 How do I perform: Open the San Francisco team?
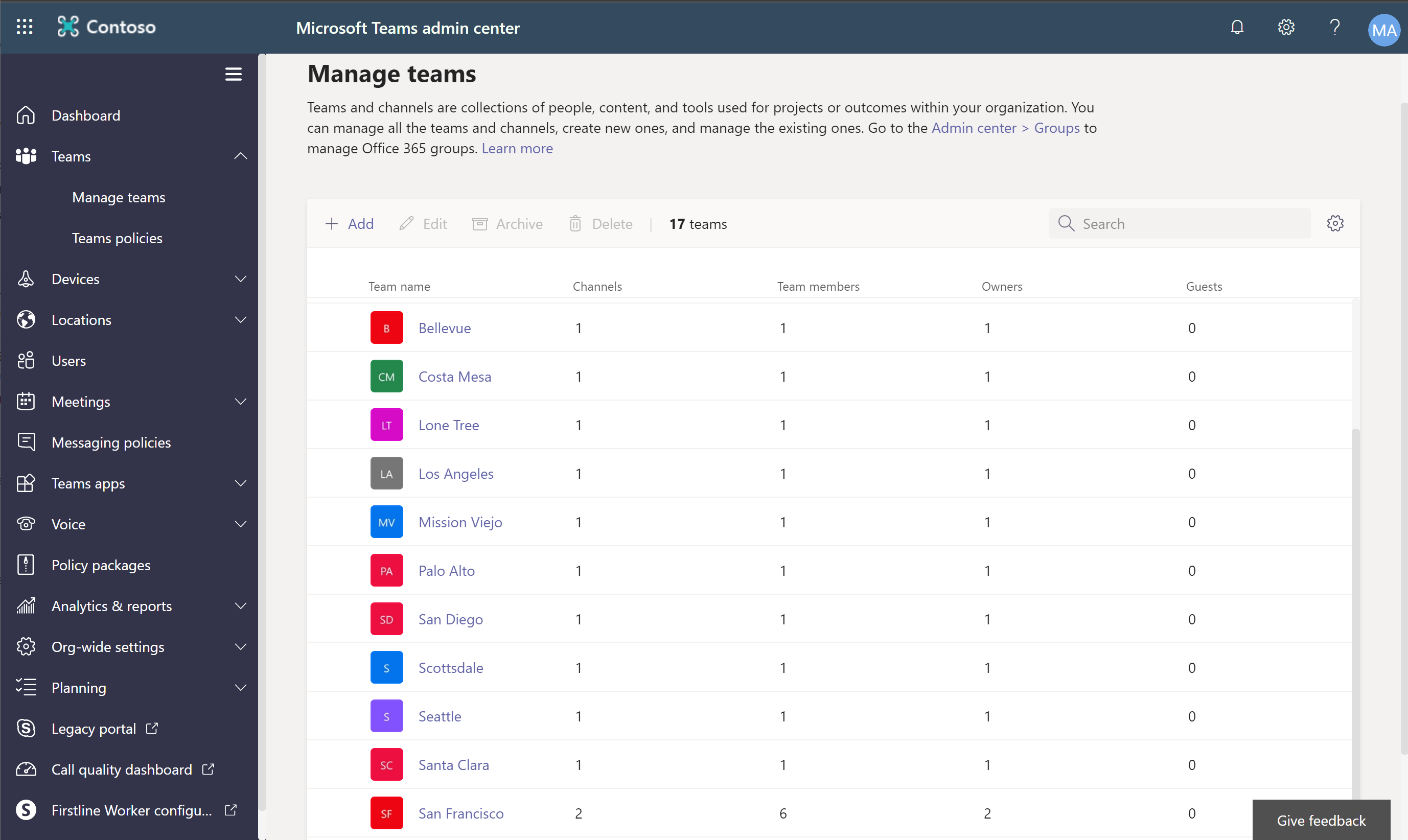[461, 812]
